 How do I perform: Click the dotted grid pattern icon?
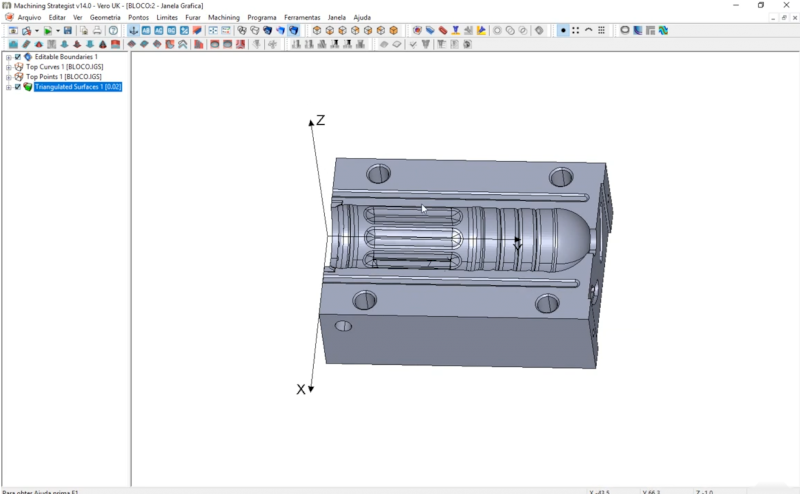[601, 31]
